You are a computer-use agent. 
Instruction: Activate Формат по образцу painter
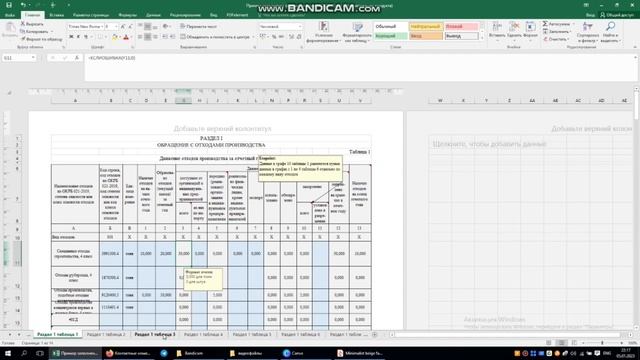[42, 39]
